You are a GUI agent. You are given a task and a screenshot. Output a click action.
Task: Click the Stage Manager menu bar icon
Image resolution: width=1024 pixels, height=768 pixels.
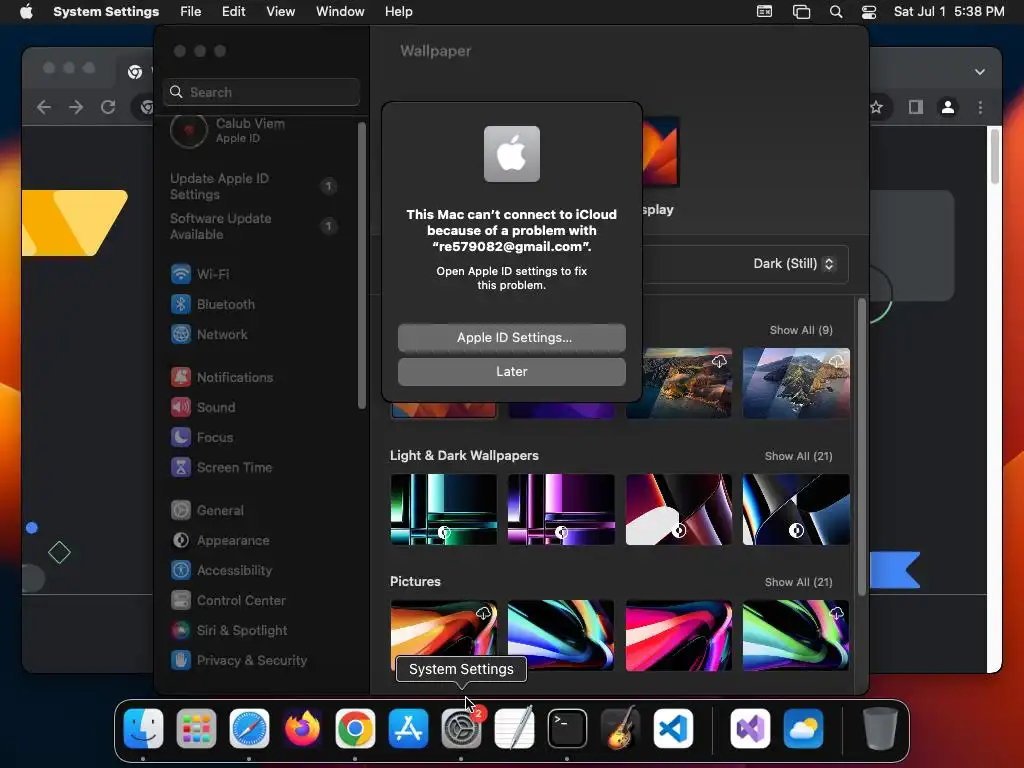pos(801,12)
